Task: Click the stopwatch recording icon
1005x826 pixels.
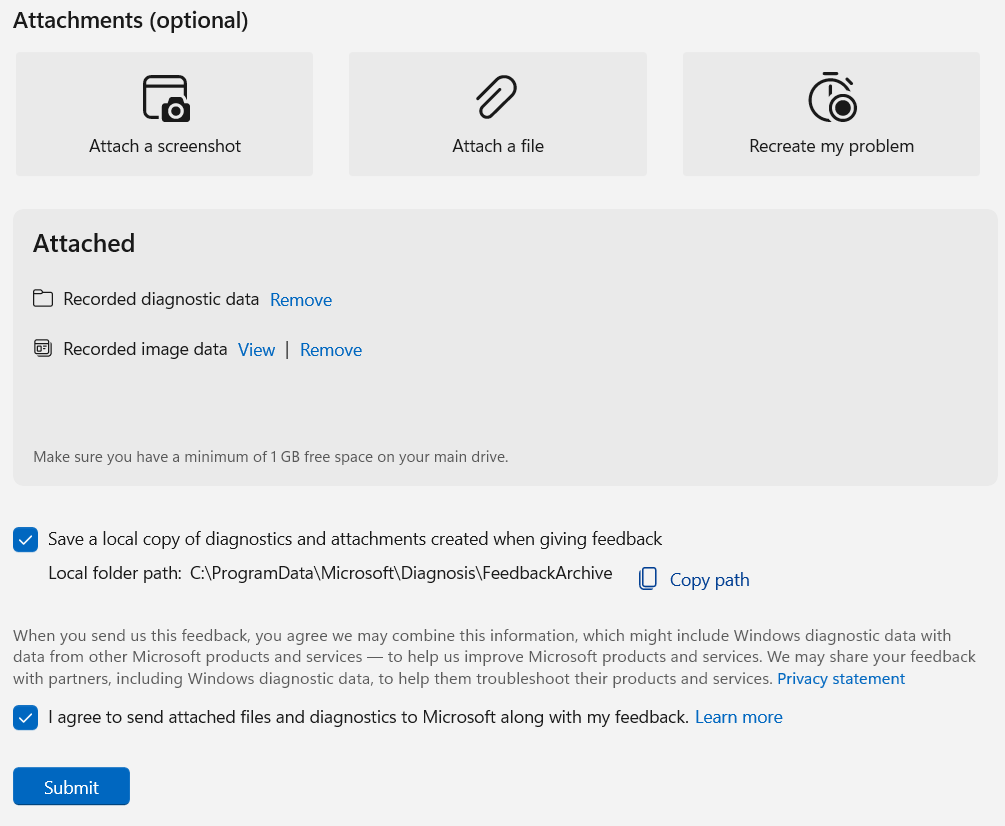Action: point(832,98)
